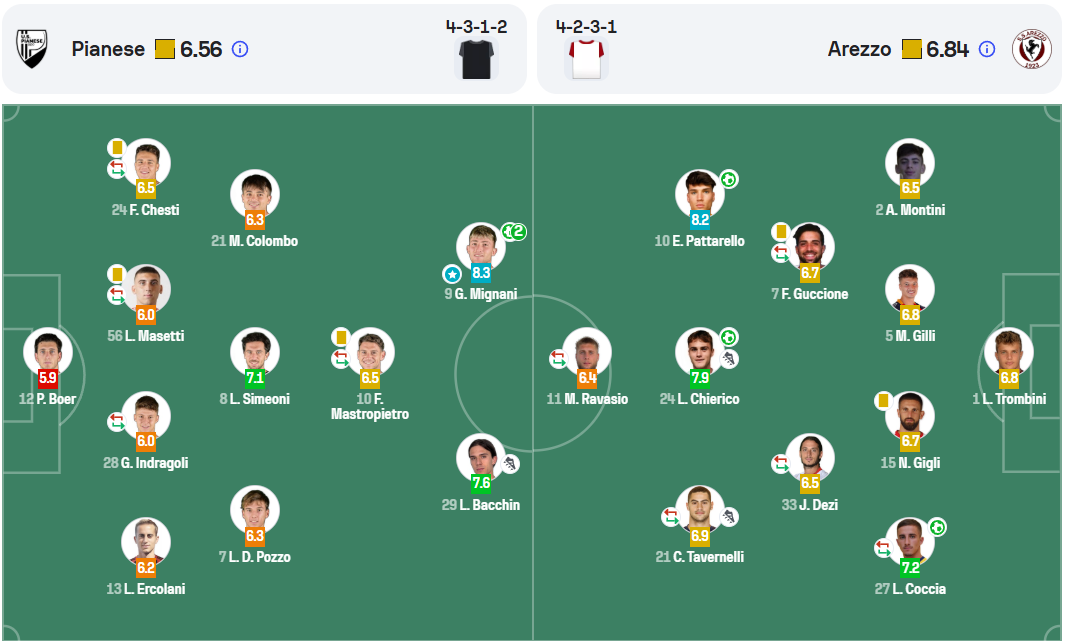The image size is (1065, 641).
Task: Open P. Boer's player photo
Action: click(47, 352)
